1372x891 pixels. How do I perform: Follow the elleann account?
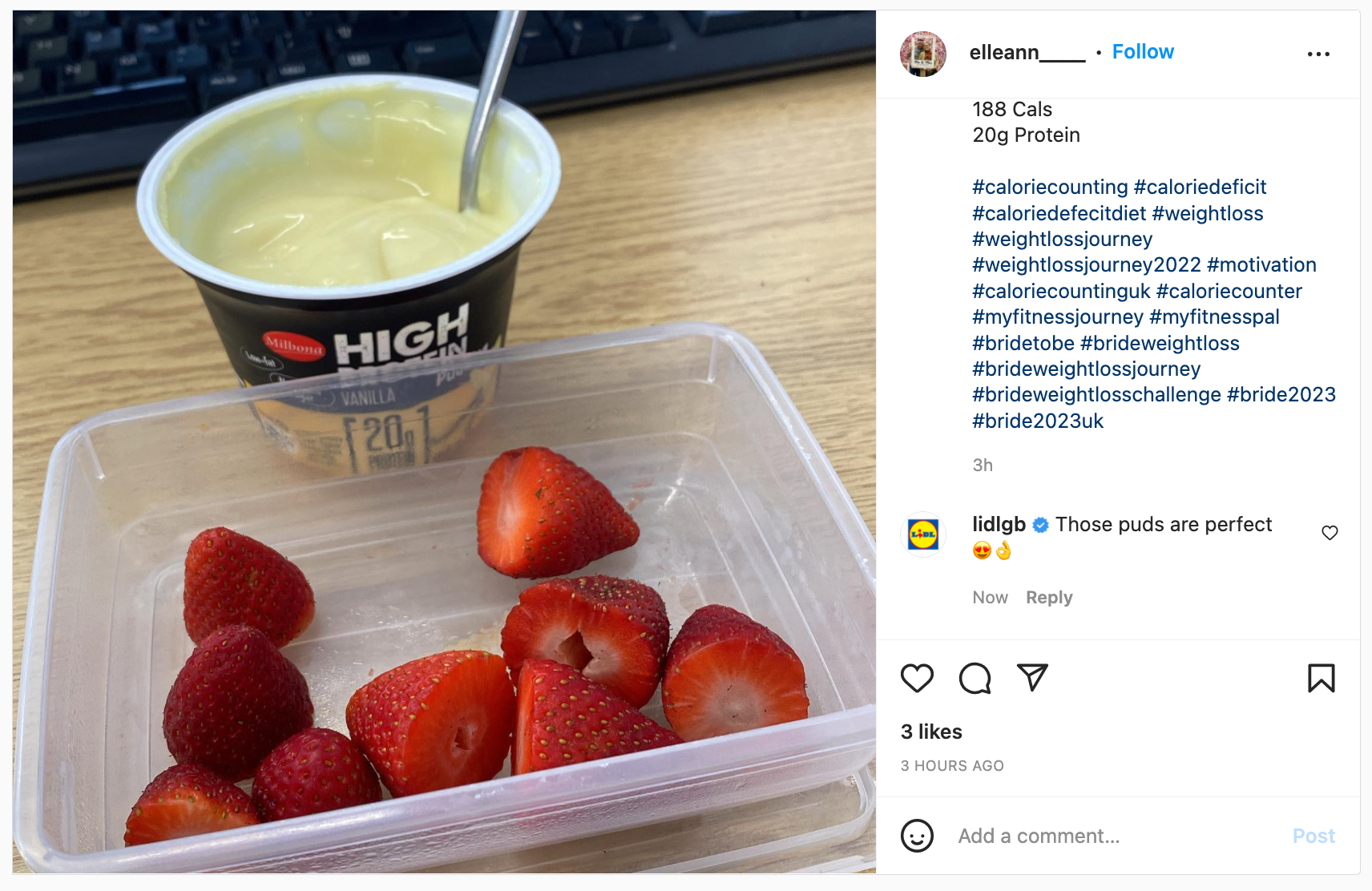1143,52
